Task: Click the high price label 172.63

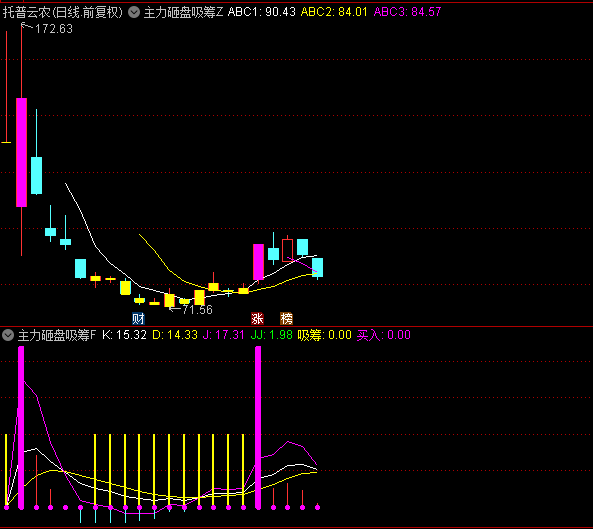Action: [x=54, y=29]
